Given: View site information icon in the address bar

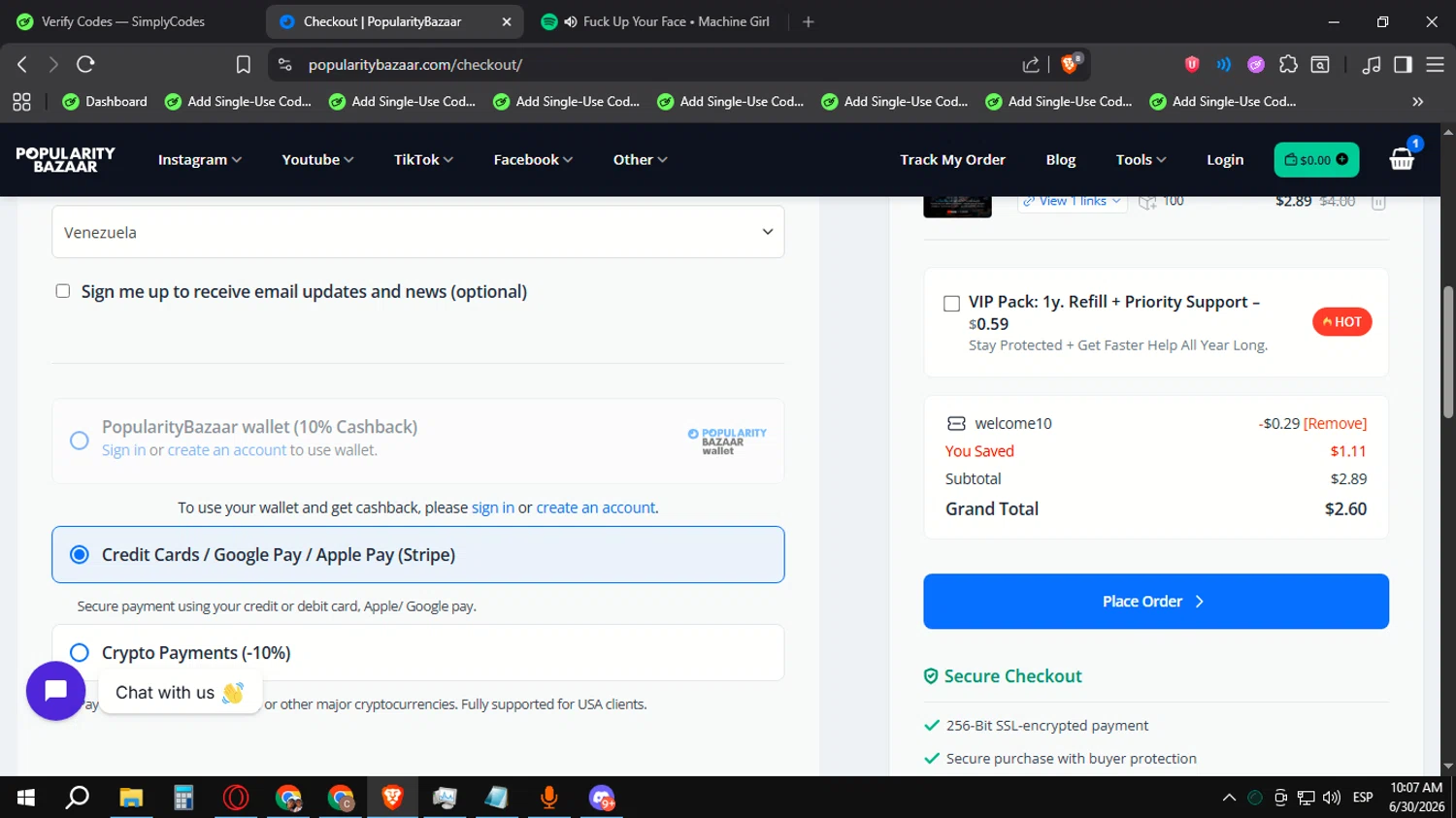Looking at the screenshot, I should click(x=284, y=65).
